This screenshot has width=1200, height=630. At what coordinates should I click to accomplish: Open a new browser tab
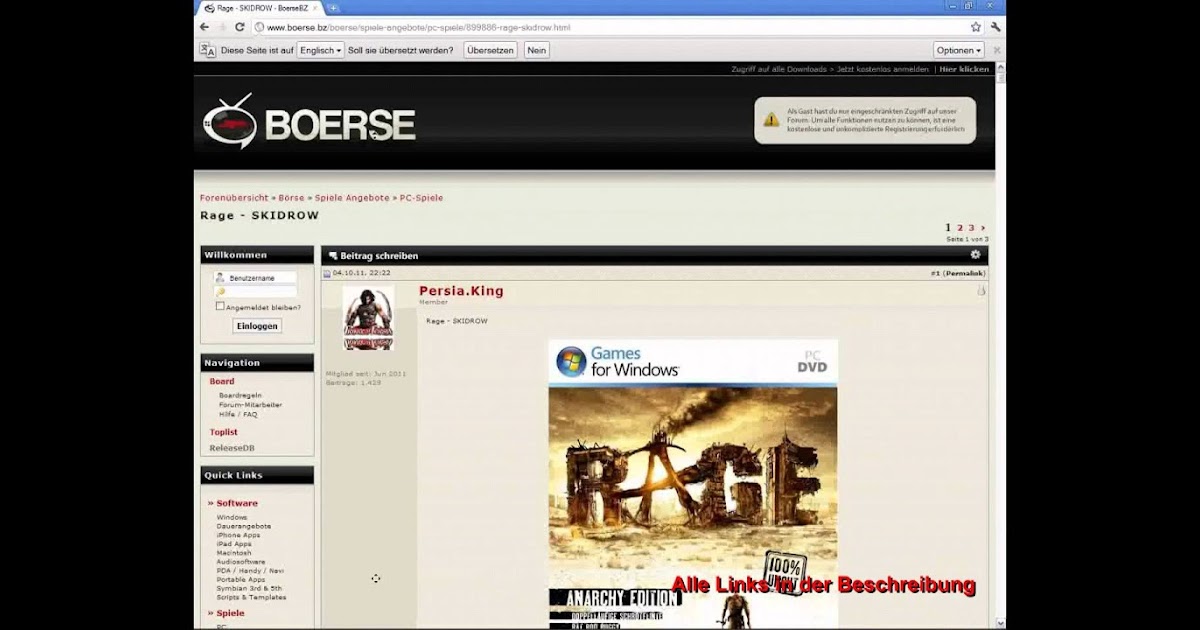[334, 8]
